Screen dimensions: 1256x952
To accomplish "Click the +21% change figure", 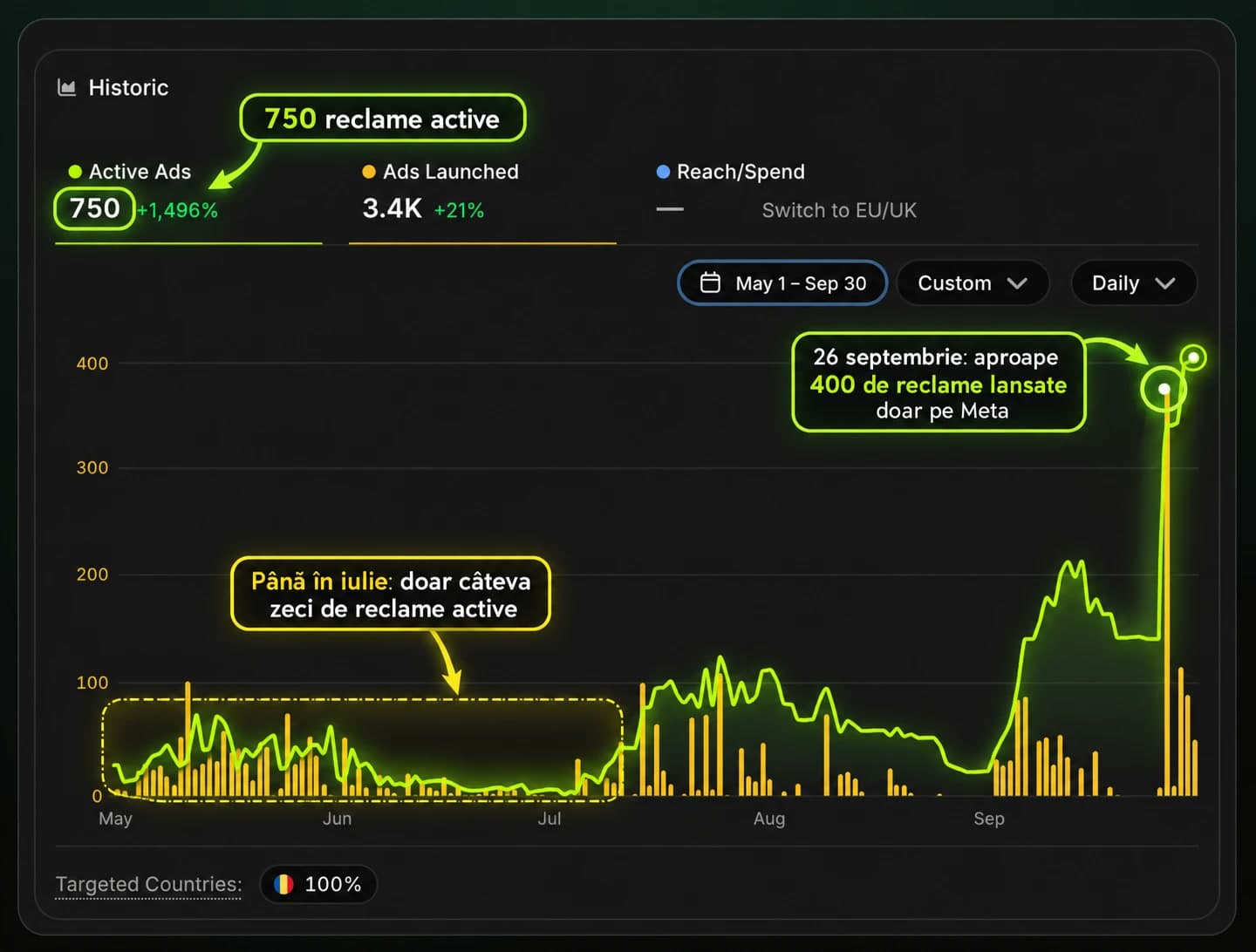I will (459, 210).
